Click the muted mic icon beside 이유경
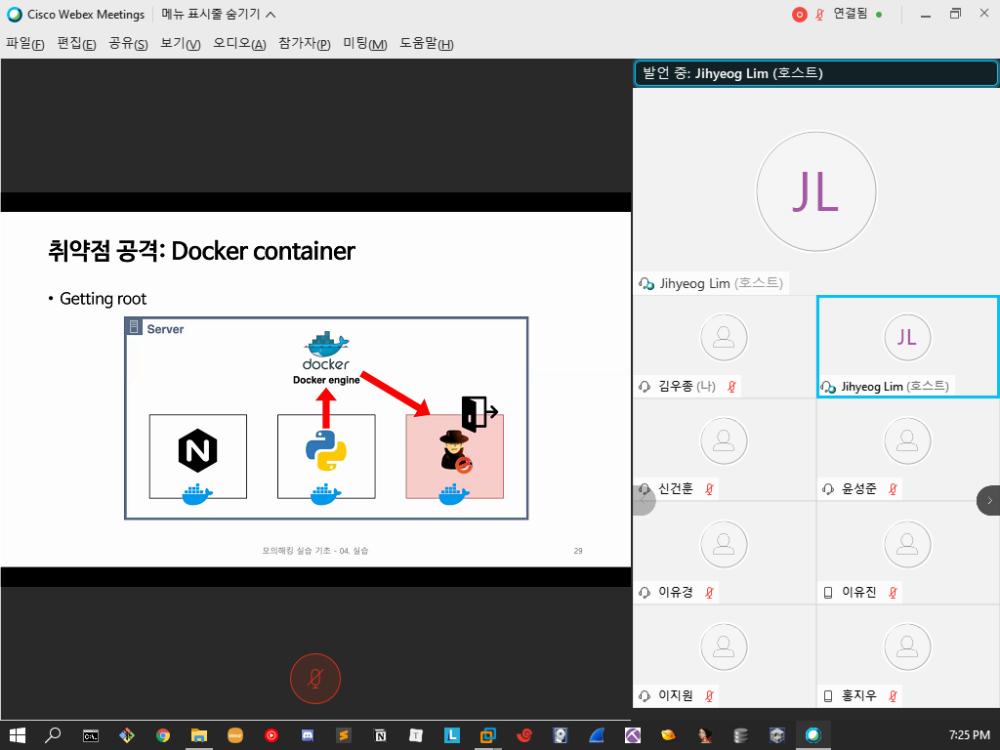The width and height of the screenshot is (1000, 750). (x=709, y=592)
